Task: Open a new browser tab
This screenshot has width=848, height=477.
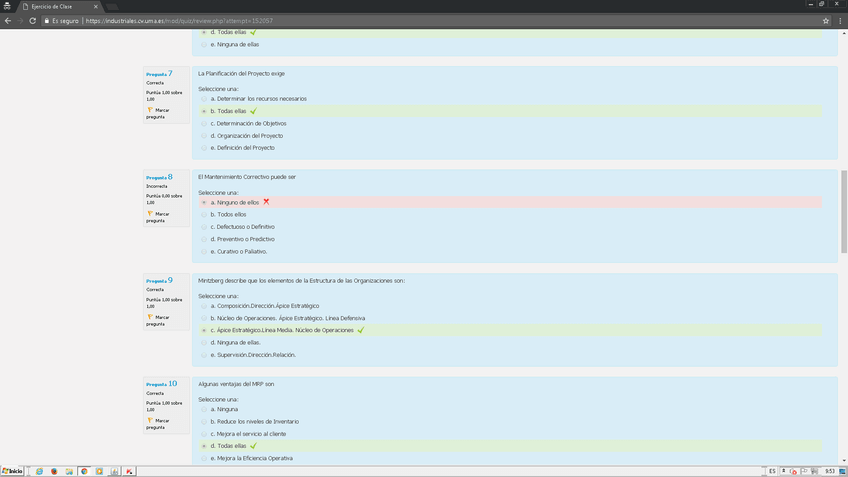Action: (x=112, y=6)
